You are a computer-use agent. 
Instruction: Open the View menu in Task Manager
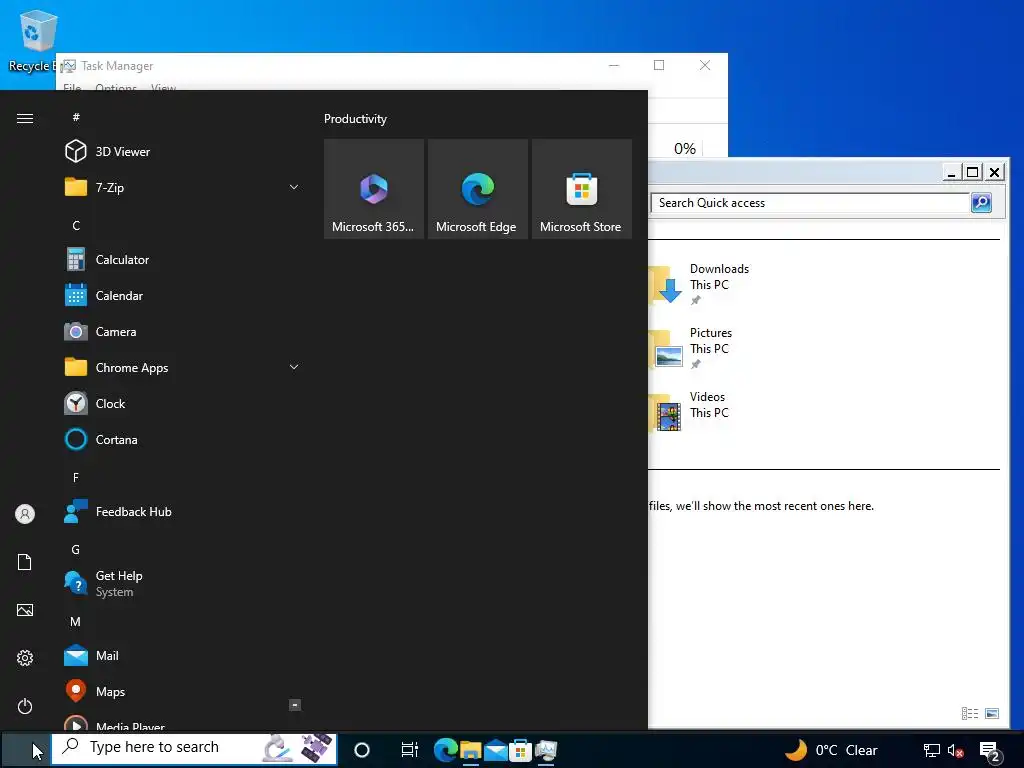pyautogui.click(x=163, y=87)
